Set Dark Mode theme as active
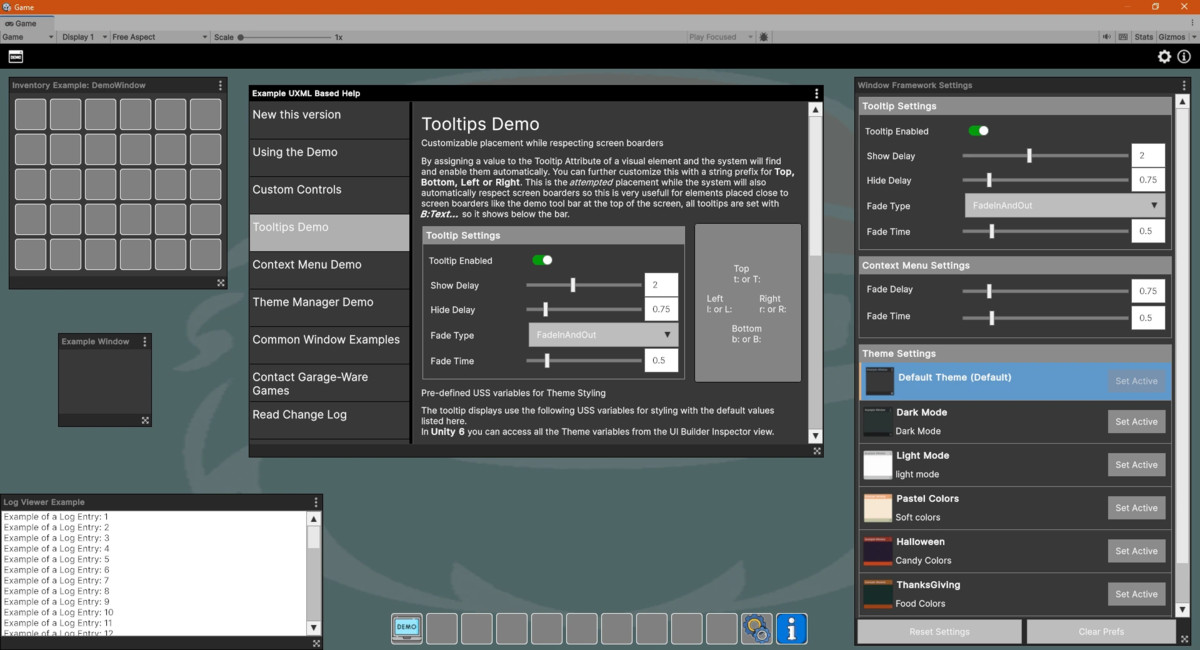This screenshot has width=1200, height=650. point(1136,422)
